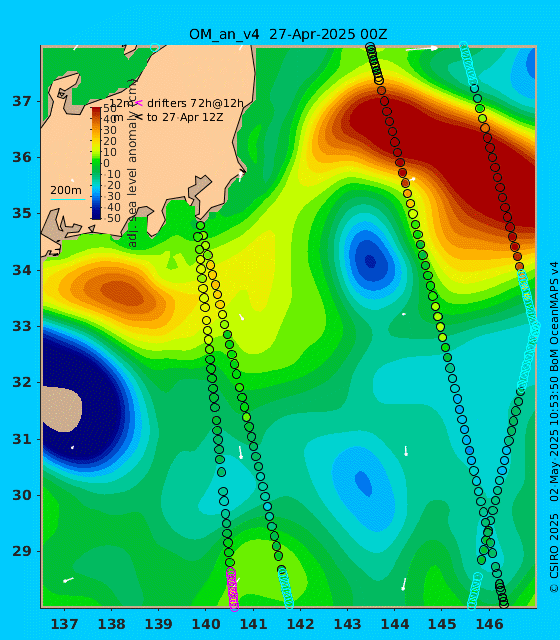Click the '200m' scale label
560x640 pixels.
click(66, 190)
